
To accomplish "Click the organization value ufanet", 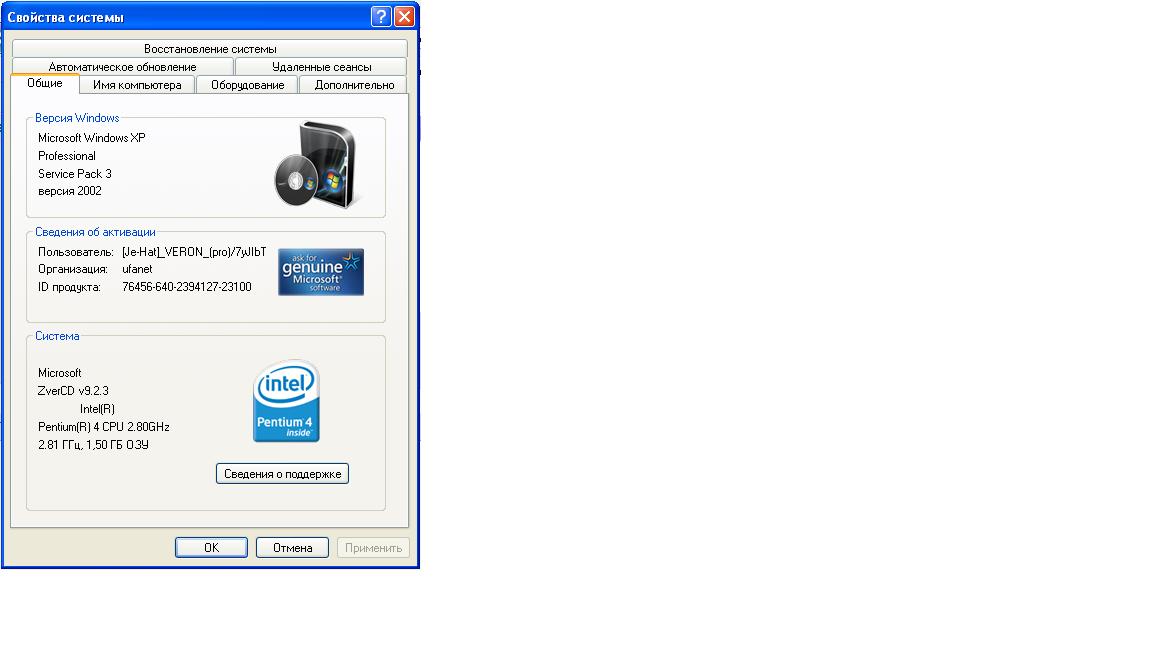I will point(138,269).
